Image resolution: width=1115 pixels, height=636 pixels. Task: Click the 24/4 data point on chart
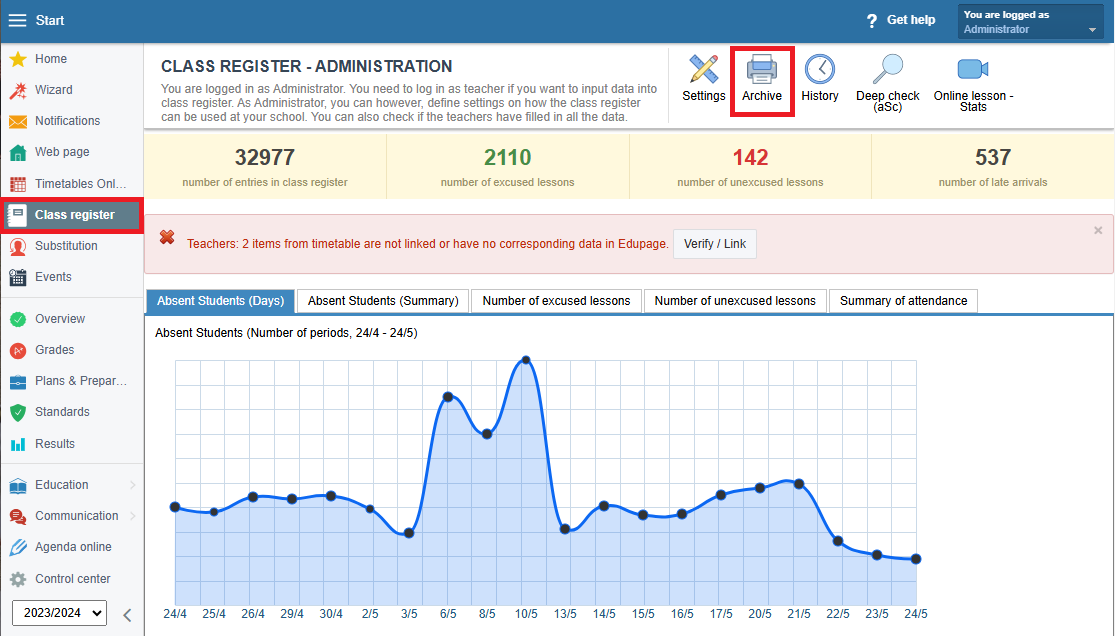(x=175, y=507)
